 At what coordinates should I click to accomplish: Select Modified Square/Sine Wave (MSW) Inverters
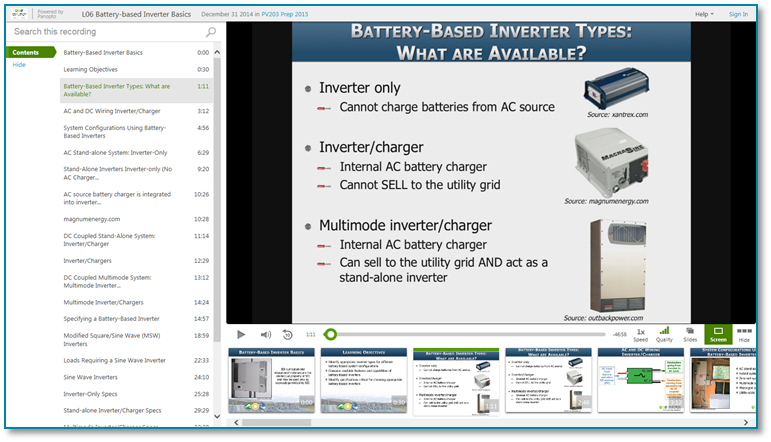[136, 340]
